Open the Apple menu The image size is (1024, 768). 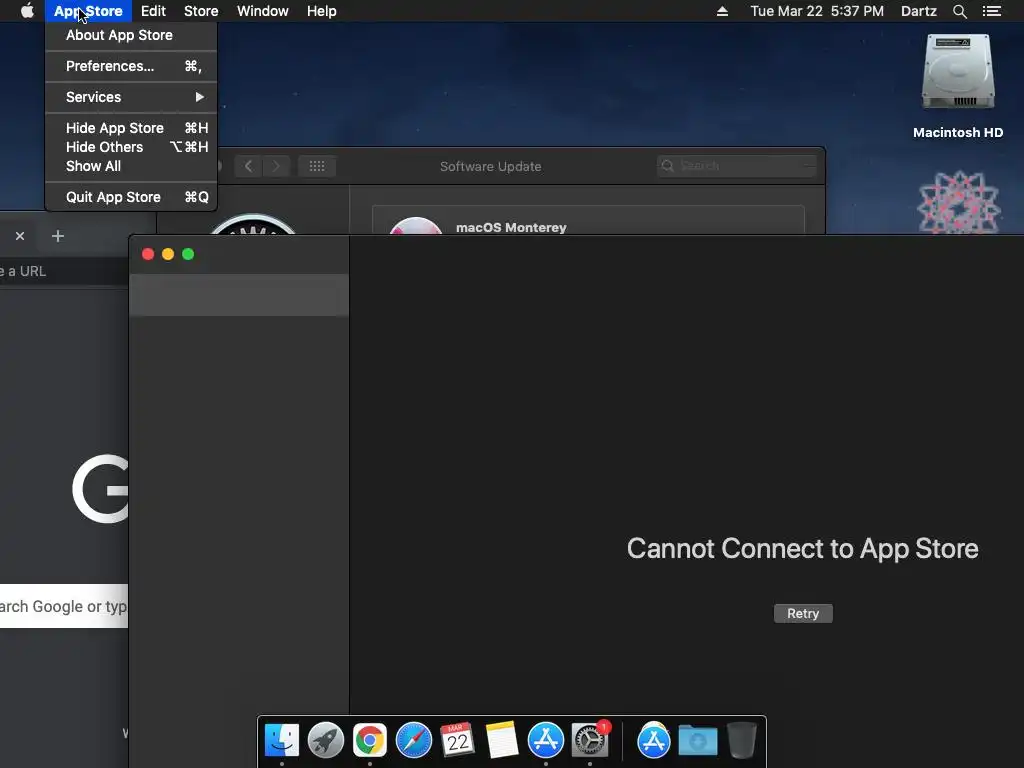[x=27, y=10]
